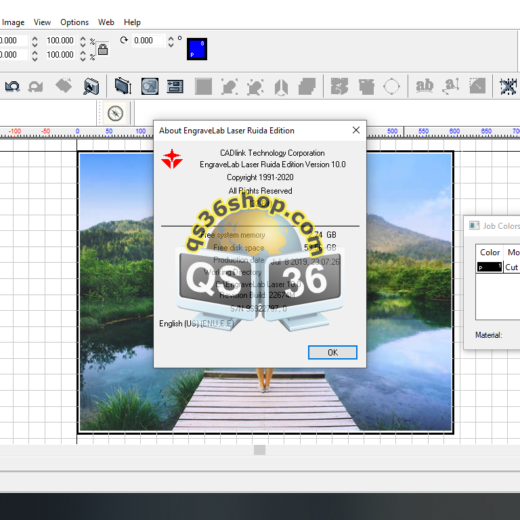The image size is (520, 520).
Task: Toggle the proportional scale lock icon
Action: (103, 49)
